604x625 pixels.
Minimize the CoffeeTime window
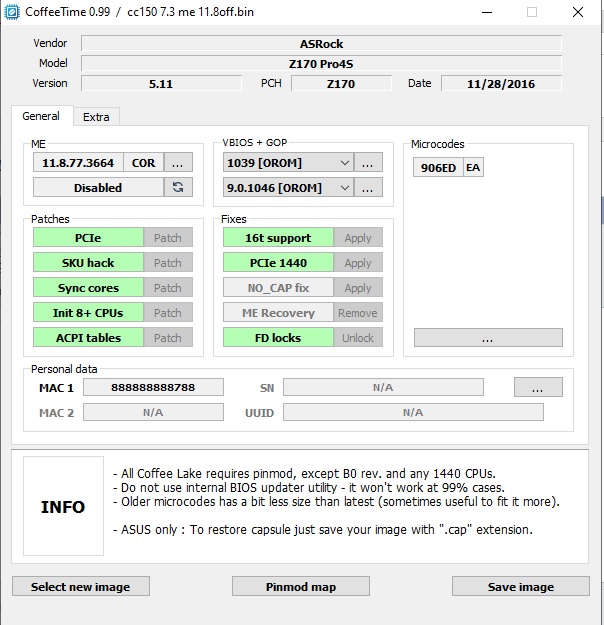tap(487, 12)
